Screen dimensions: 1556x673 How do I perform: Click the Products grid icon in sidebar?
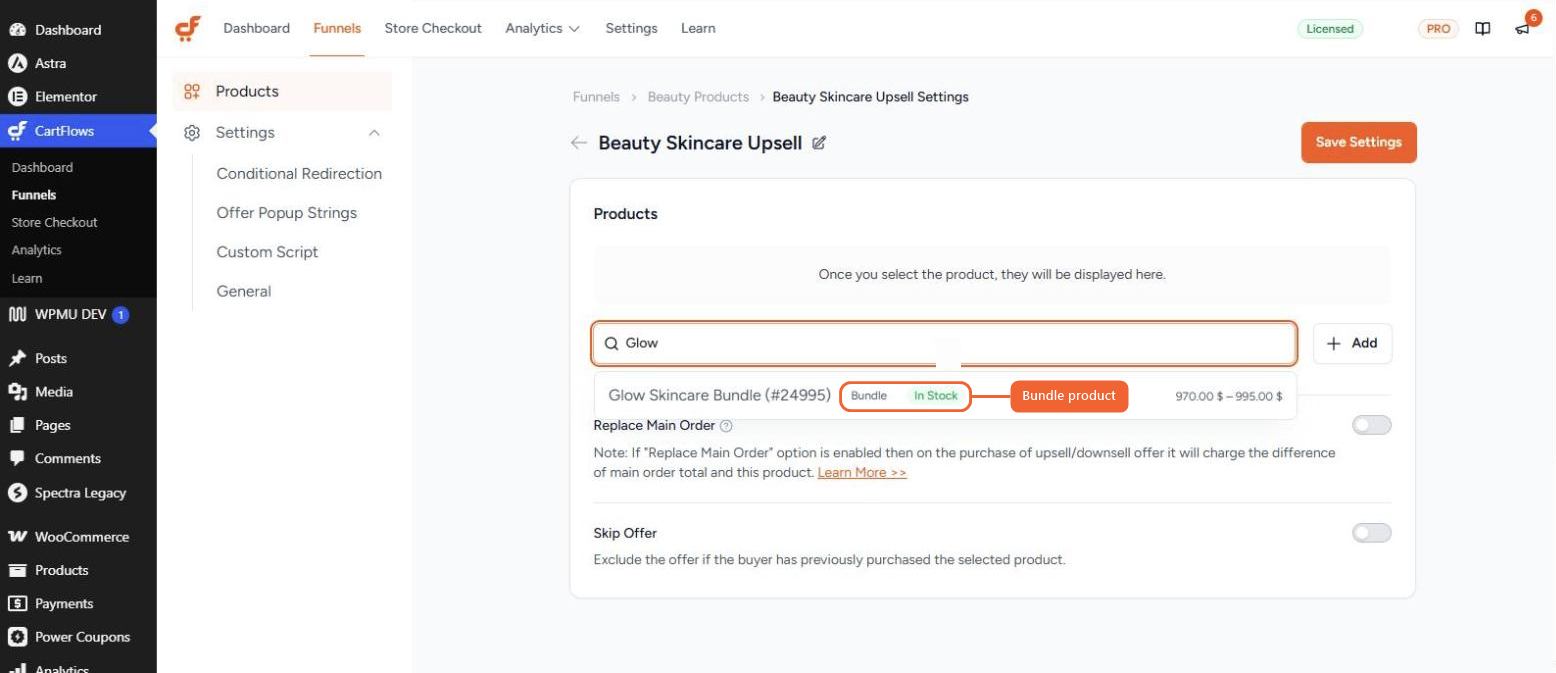point(193,91)
